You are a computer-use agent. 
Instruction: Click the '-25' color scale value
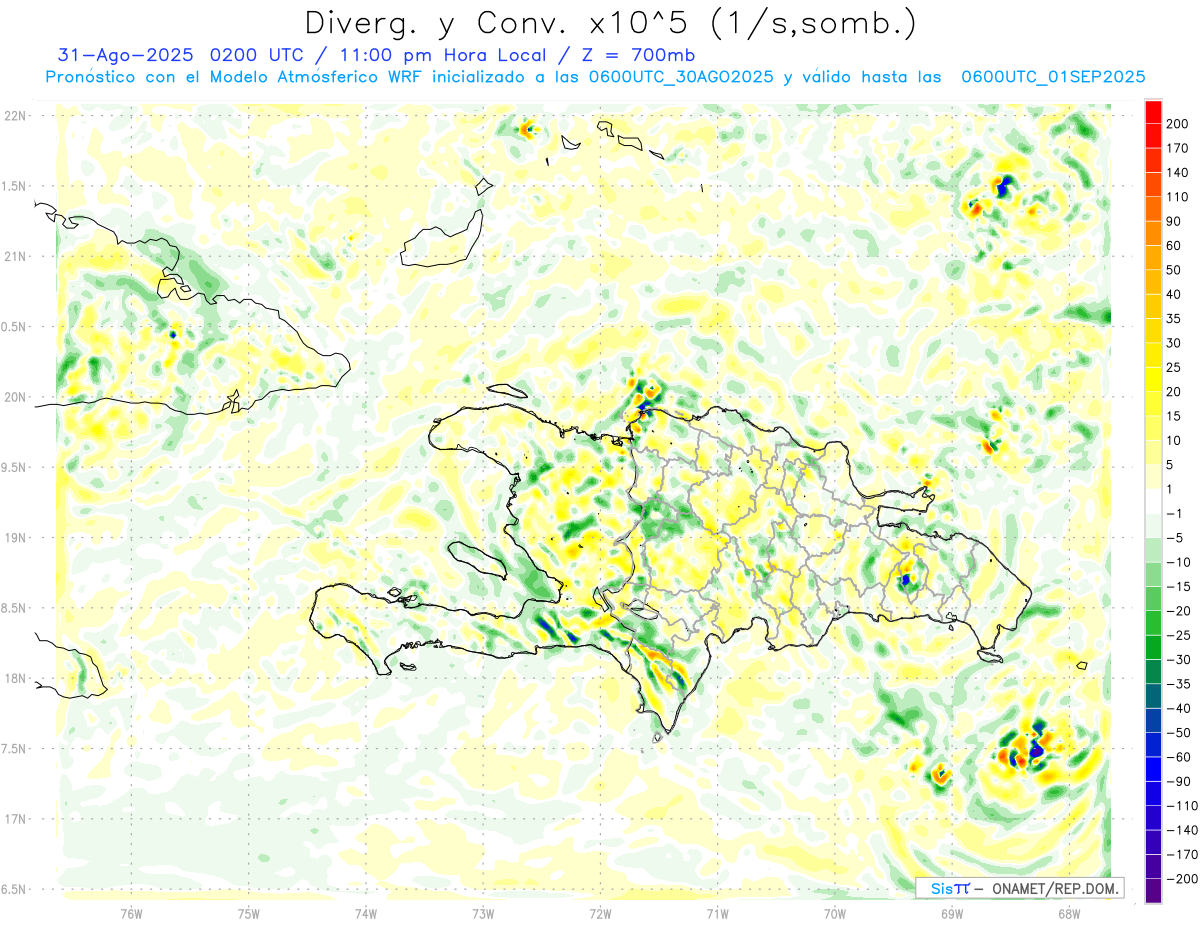tap(1181, 635)
